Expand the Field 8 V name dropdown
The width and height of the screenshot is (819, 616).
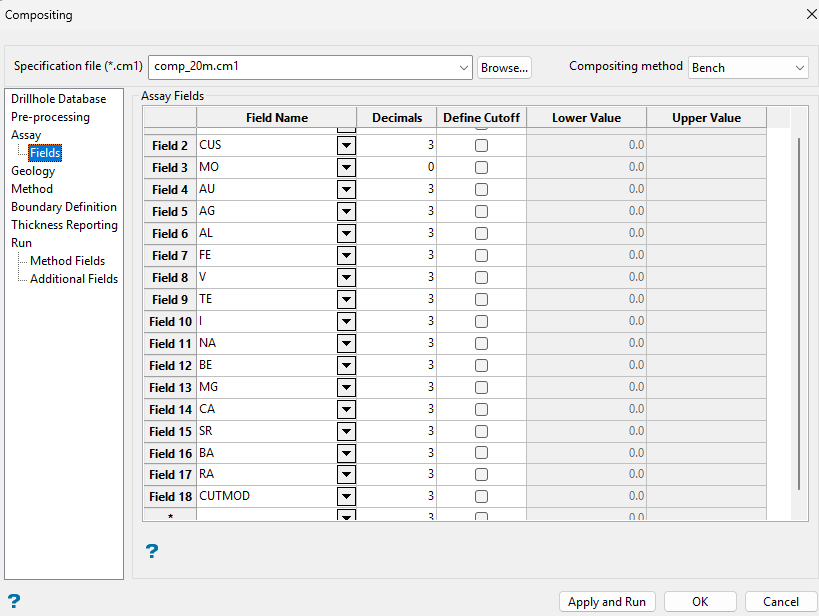pos(346,277)
